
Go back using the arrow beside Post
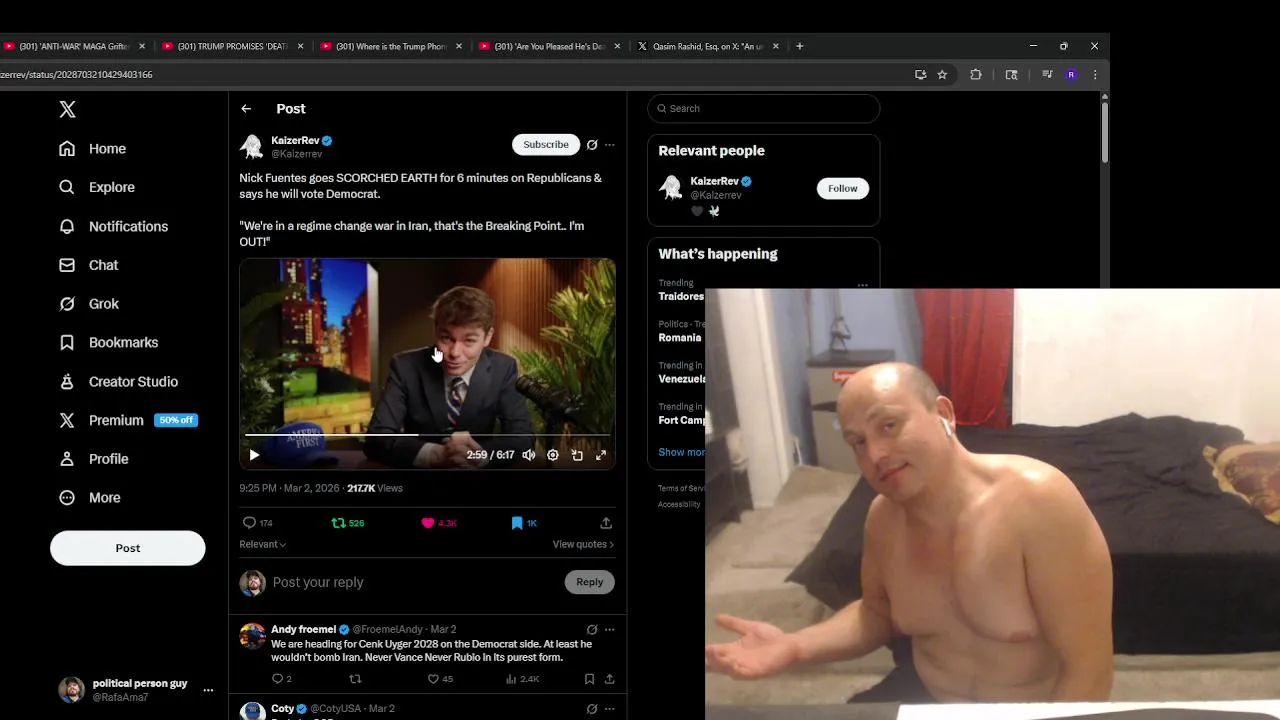pyautogui.click(x=246, y=109)
